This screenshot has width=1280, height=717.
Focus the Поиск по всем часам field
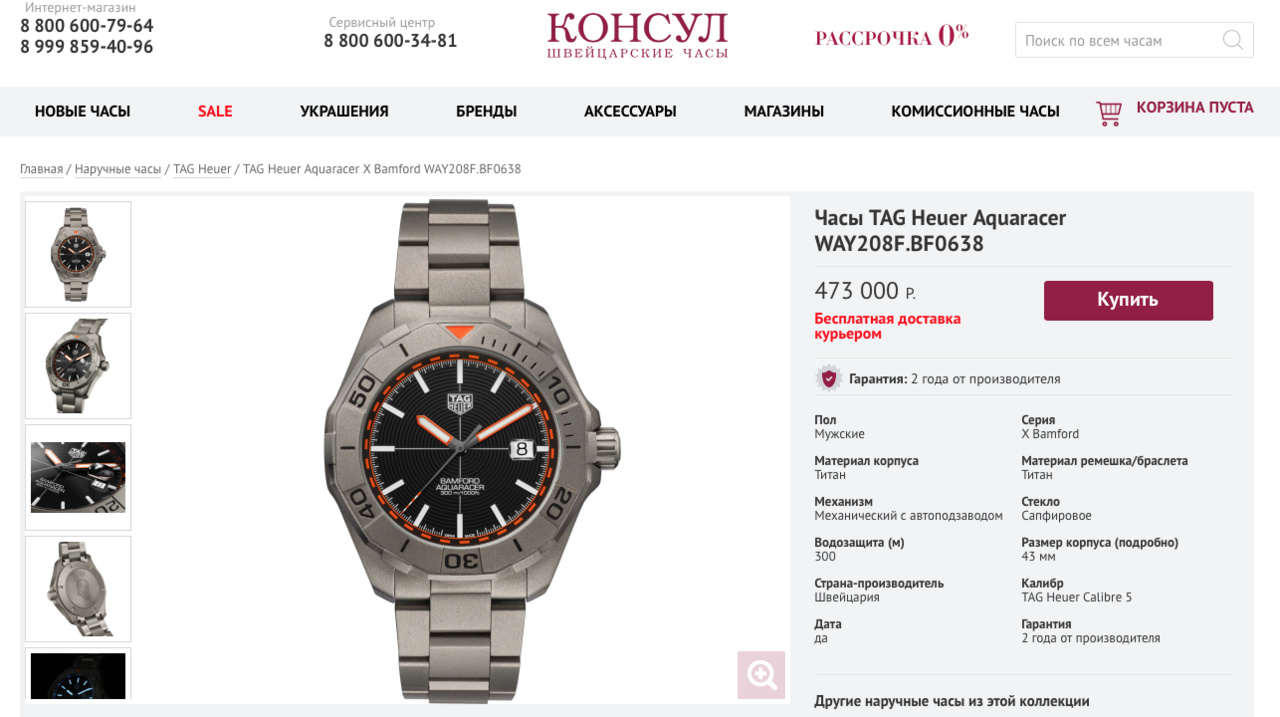click(1118, 40)
